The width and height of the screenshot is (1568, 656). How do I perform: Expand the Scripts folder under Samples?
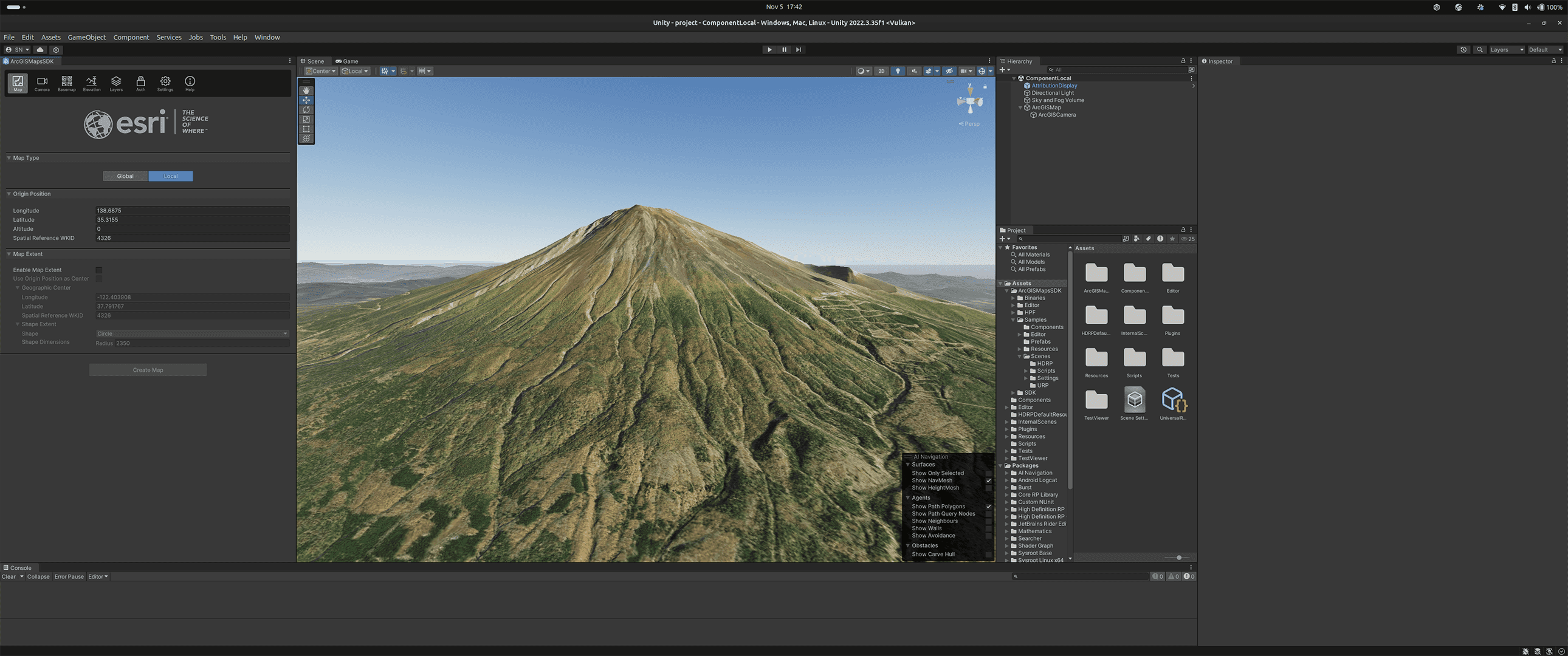pos(1027,371)
